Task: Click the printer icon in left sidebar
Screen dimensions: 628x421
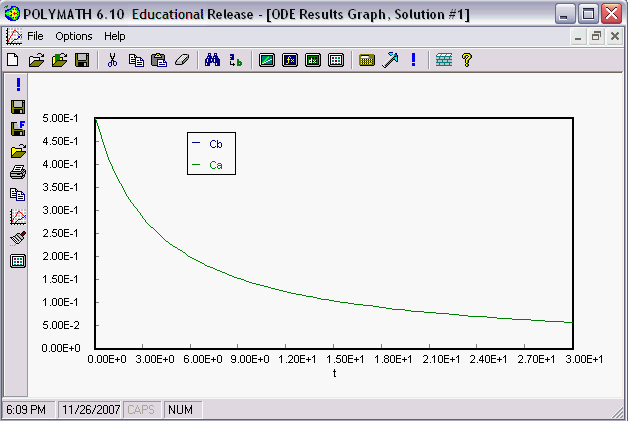Action: tap(18, 173)
